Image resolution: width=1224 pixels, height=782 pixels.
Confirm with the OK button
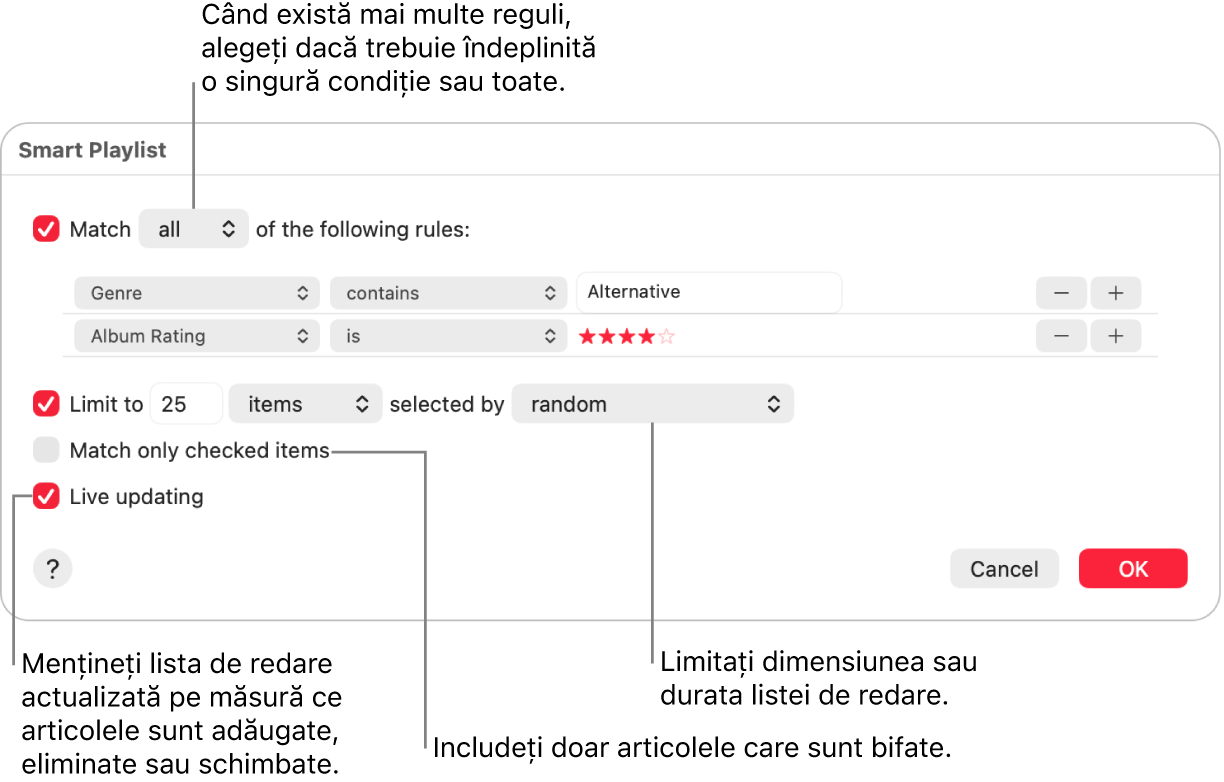[x=1133, y=569]
